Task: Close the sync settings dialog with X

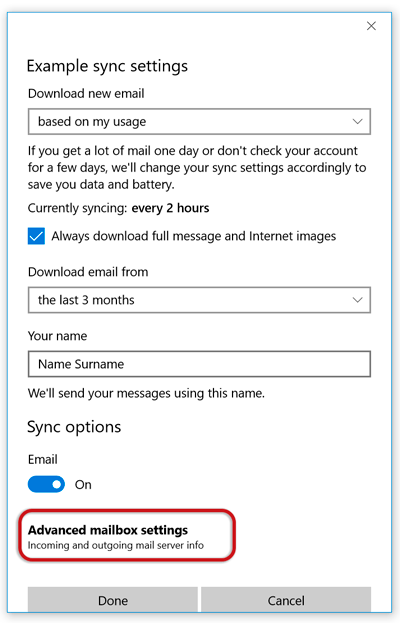Action: pyautogui.click(x=371, y=26)
